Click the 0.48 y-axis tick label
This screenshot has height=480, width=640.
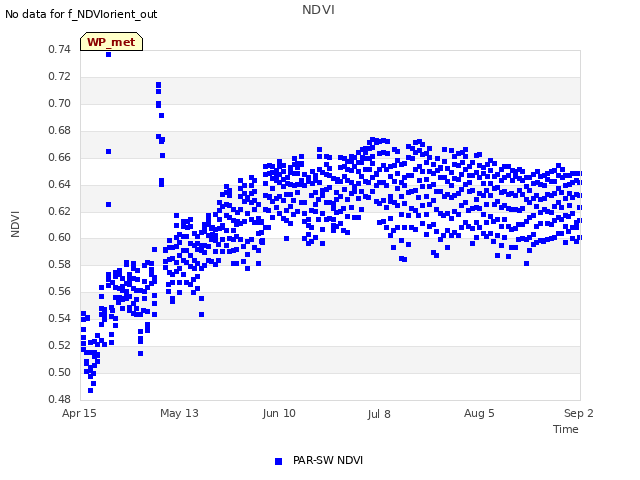pyautogui.click(x=60, y=399)
